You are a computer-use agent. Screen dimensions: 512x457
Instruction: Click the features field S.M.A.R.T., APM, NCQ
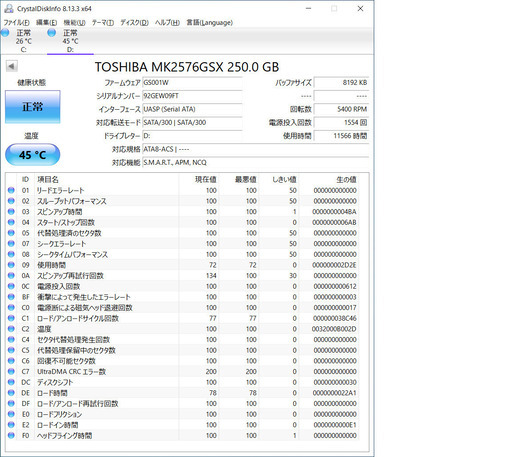256,163
